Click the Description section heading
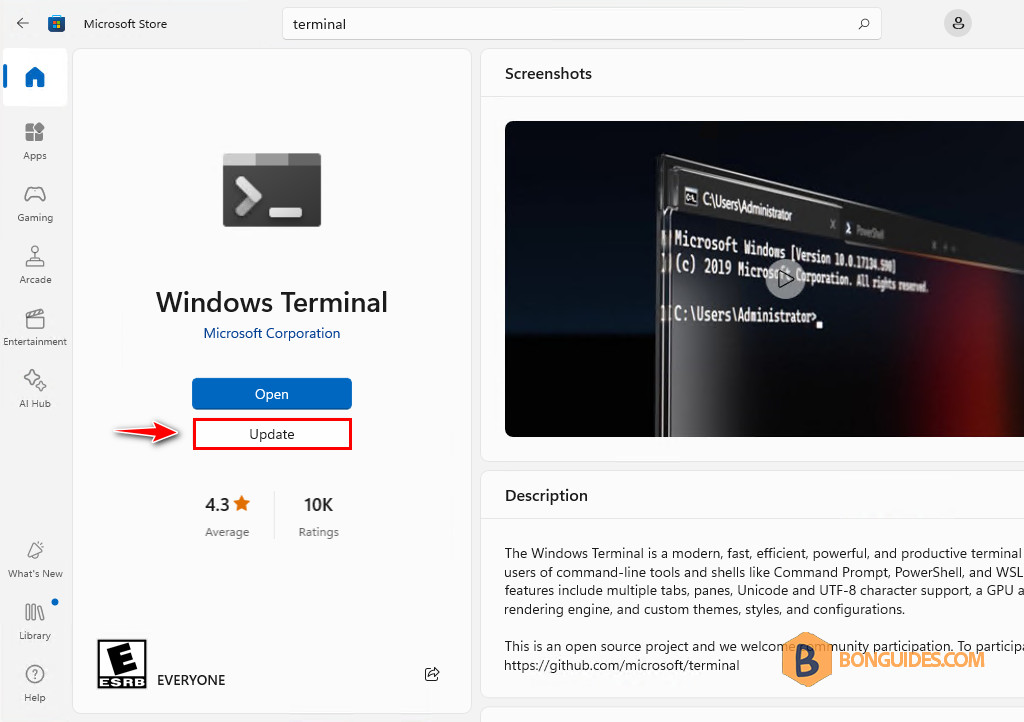 pos(546,495)
